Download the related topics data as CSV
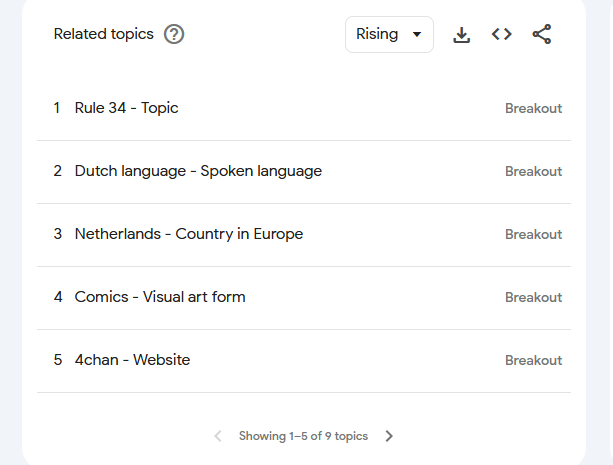 (x=461, y=34)
